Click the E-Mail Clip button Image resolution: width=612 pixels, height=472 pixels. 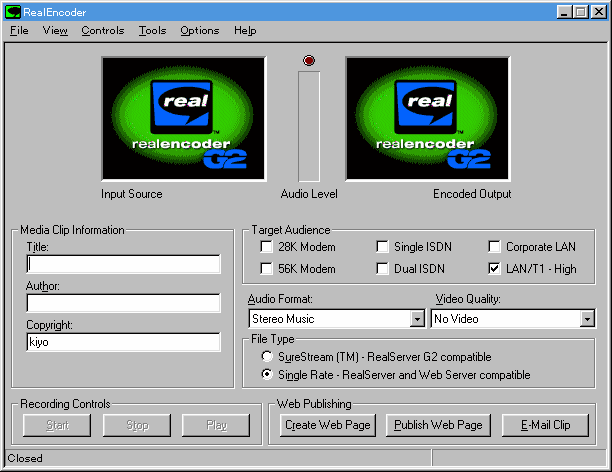[x=545, y=425]
